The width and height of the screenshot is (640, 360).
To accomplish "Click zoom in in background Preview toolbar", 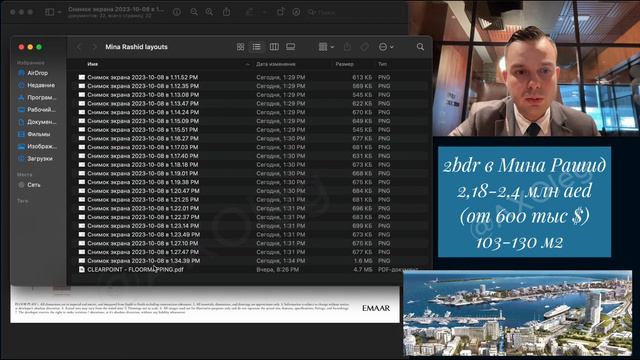I will 209,12.
